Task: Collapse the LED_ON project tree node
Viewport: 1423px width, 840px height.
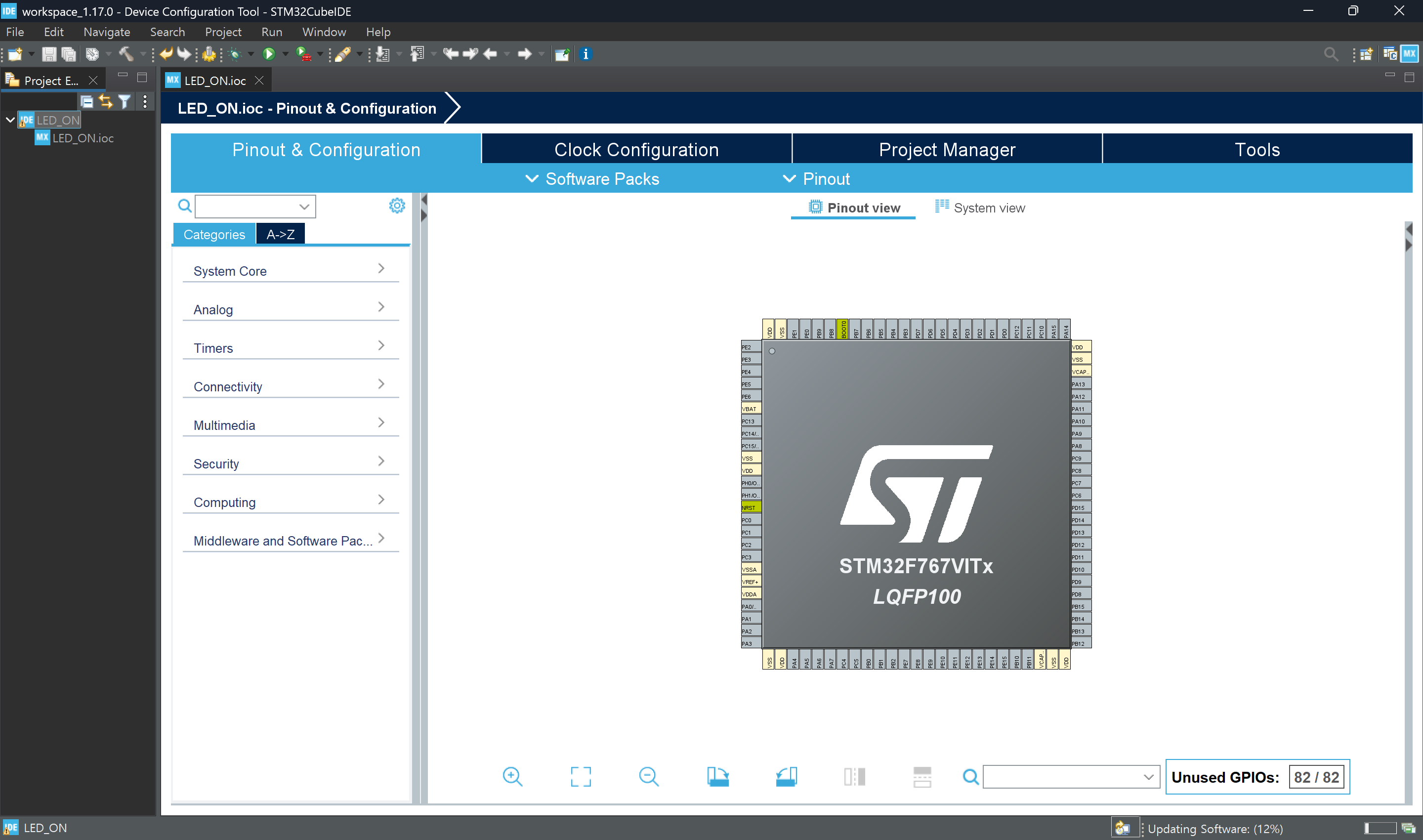Action: point(9,120)
